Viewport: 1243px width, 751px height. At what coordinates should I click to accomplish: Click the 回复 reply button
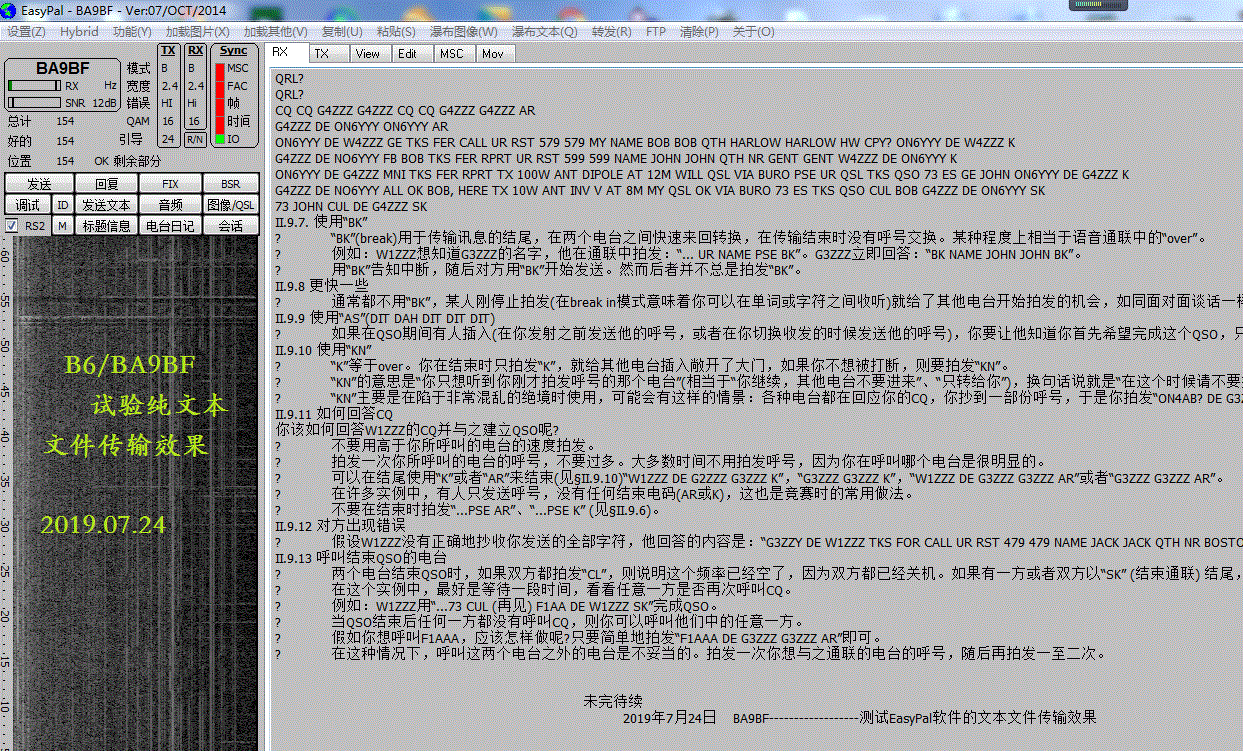pos(107,184)
